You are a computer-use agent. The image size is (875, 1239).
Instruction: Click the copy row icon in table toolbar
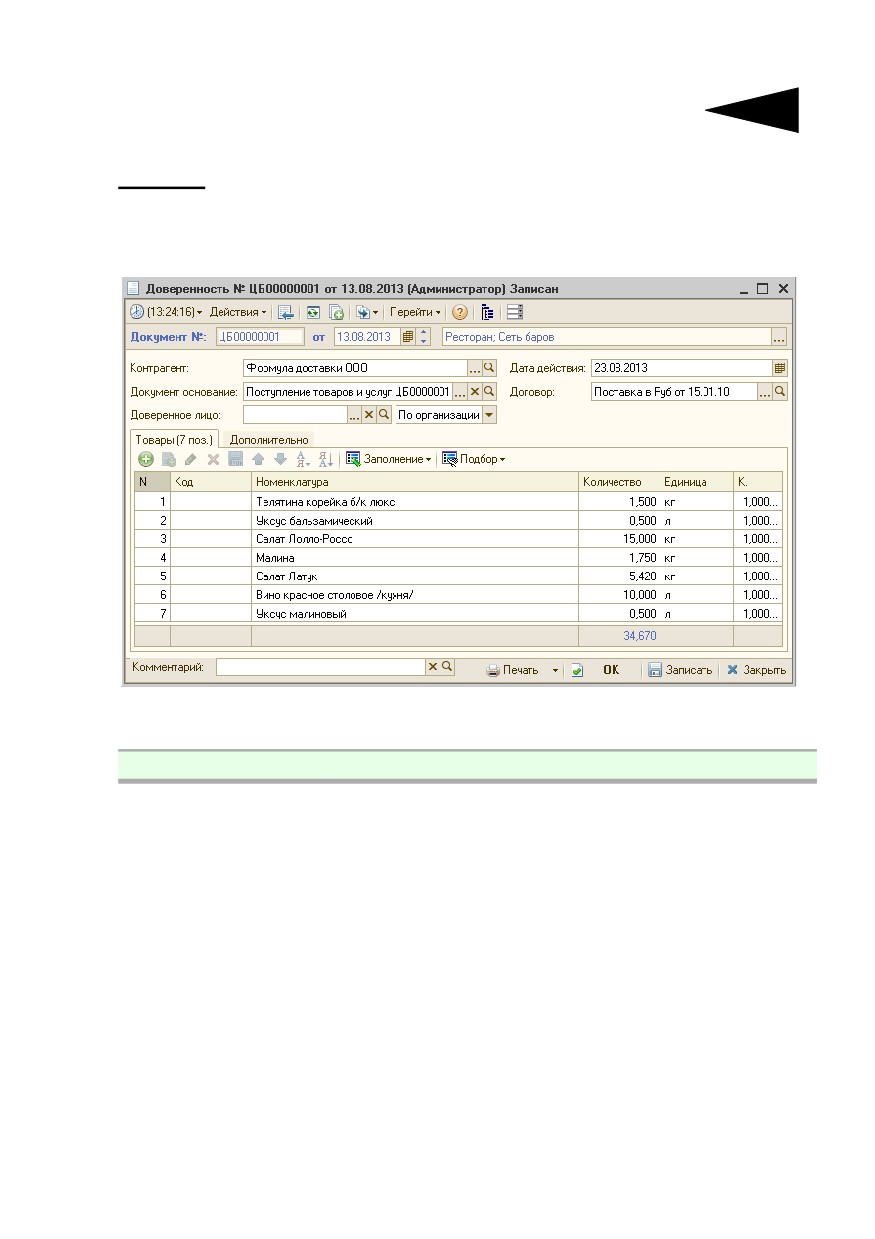tap(169, 459)
